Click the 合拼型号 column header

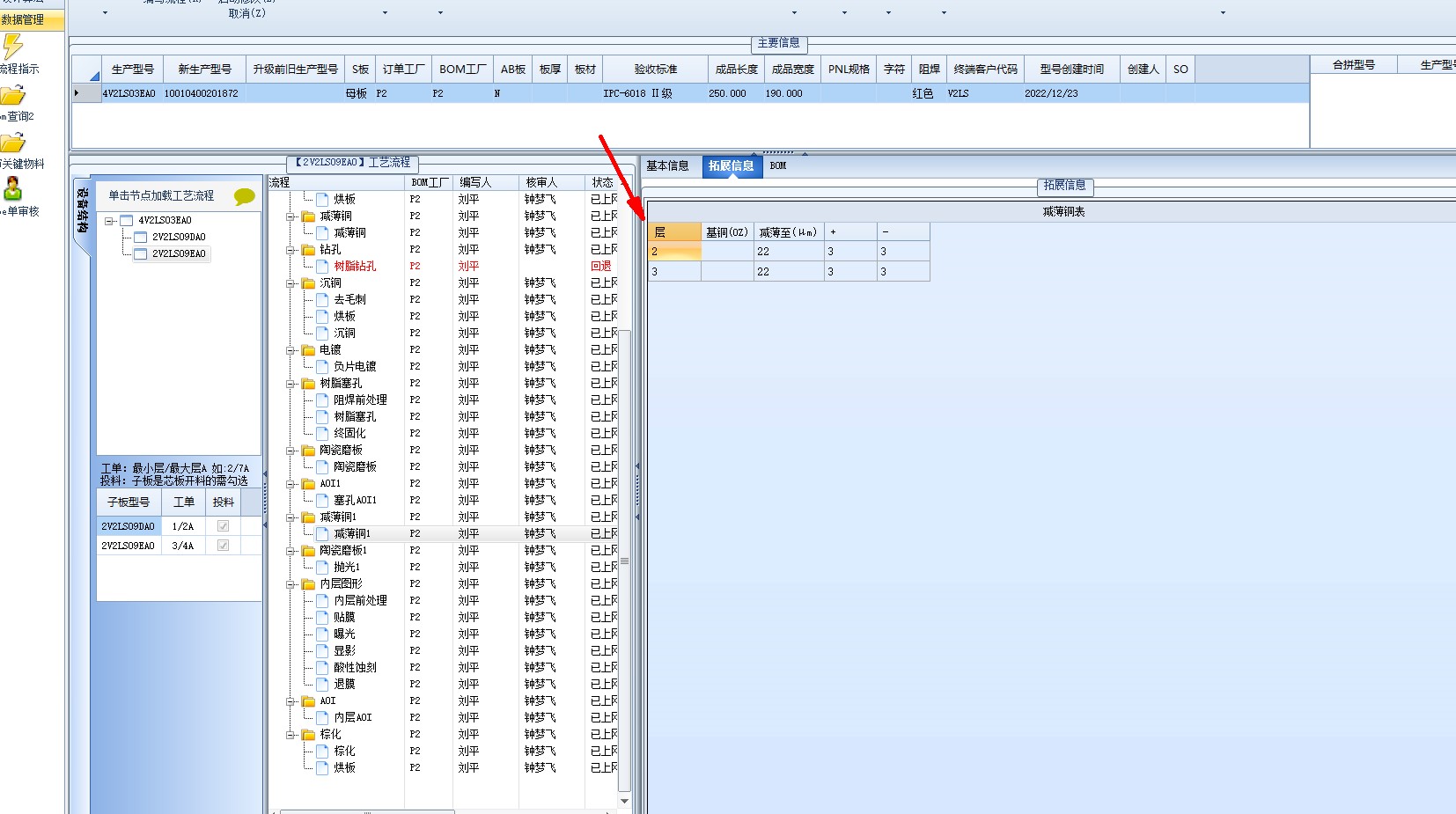tap(1354, 65)
